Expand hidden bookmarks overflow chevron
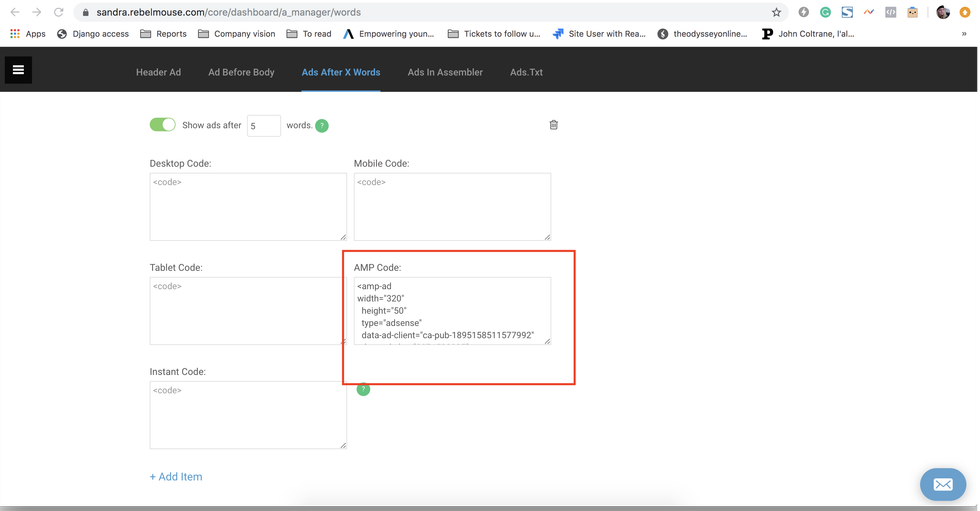The width and height of the screenshot is (980, 511). [x=964, y=34]
